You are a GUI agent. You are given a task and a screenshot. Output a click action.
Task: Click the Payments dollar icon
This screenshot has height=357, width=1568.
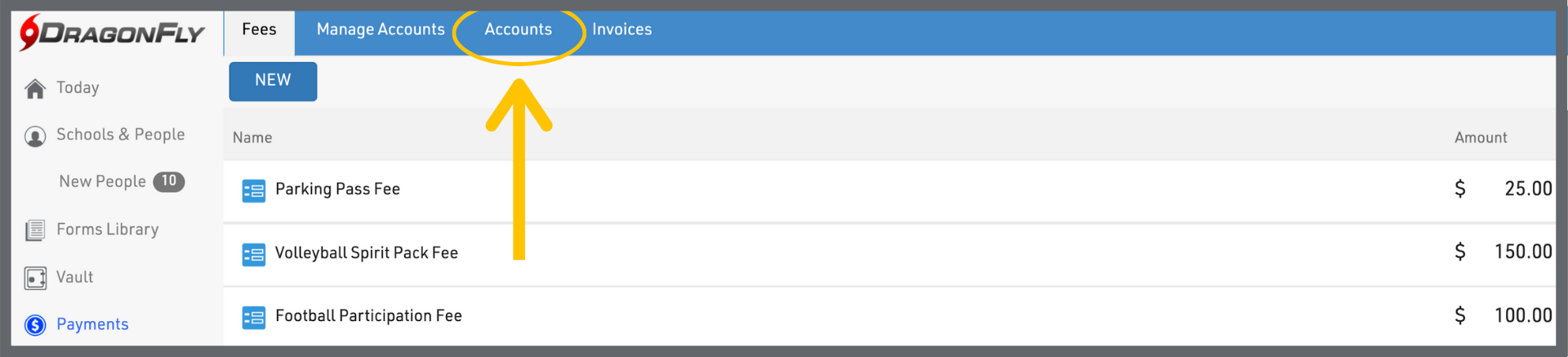[x=35, y=325]
